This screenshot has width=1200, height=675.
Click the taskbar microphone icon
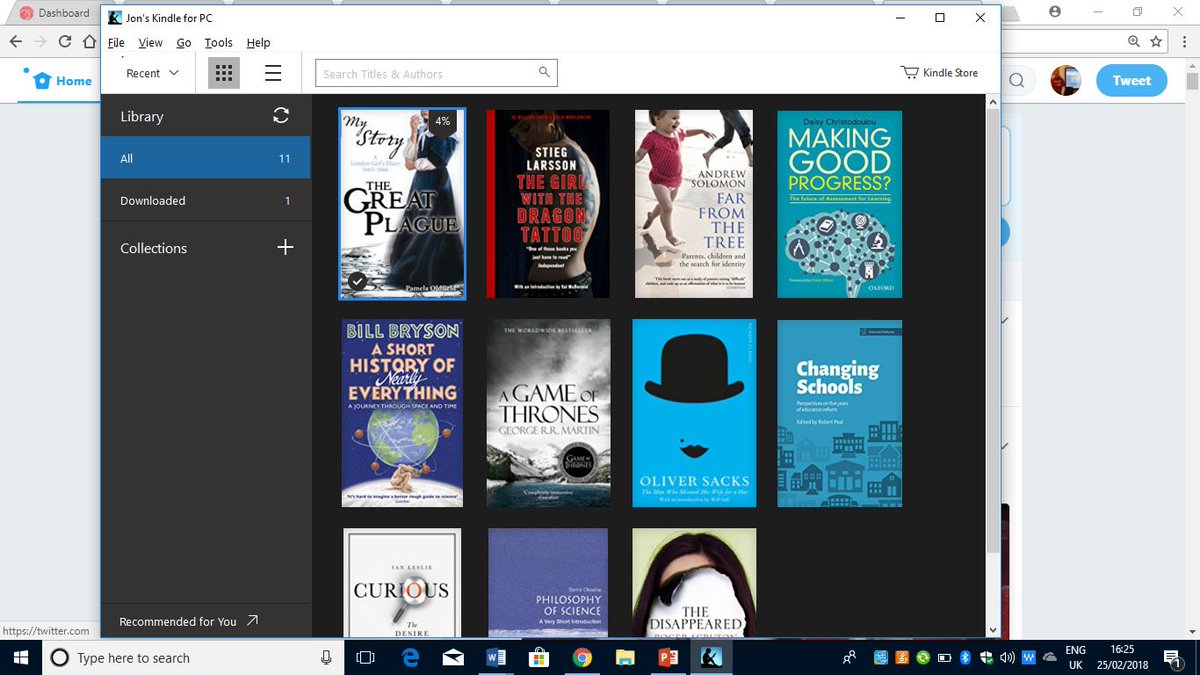coord(326,657)
